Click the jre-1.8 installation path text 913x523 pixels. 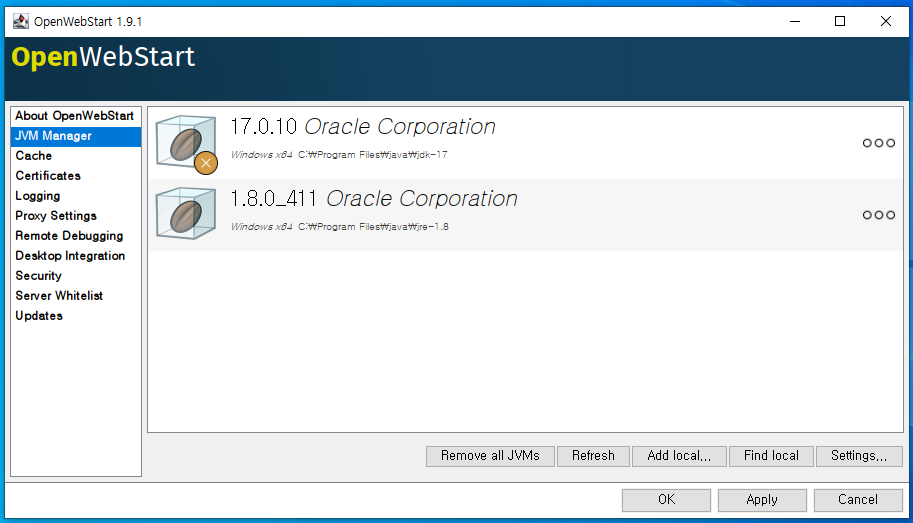(x=373, y=227)
